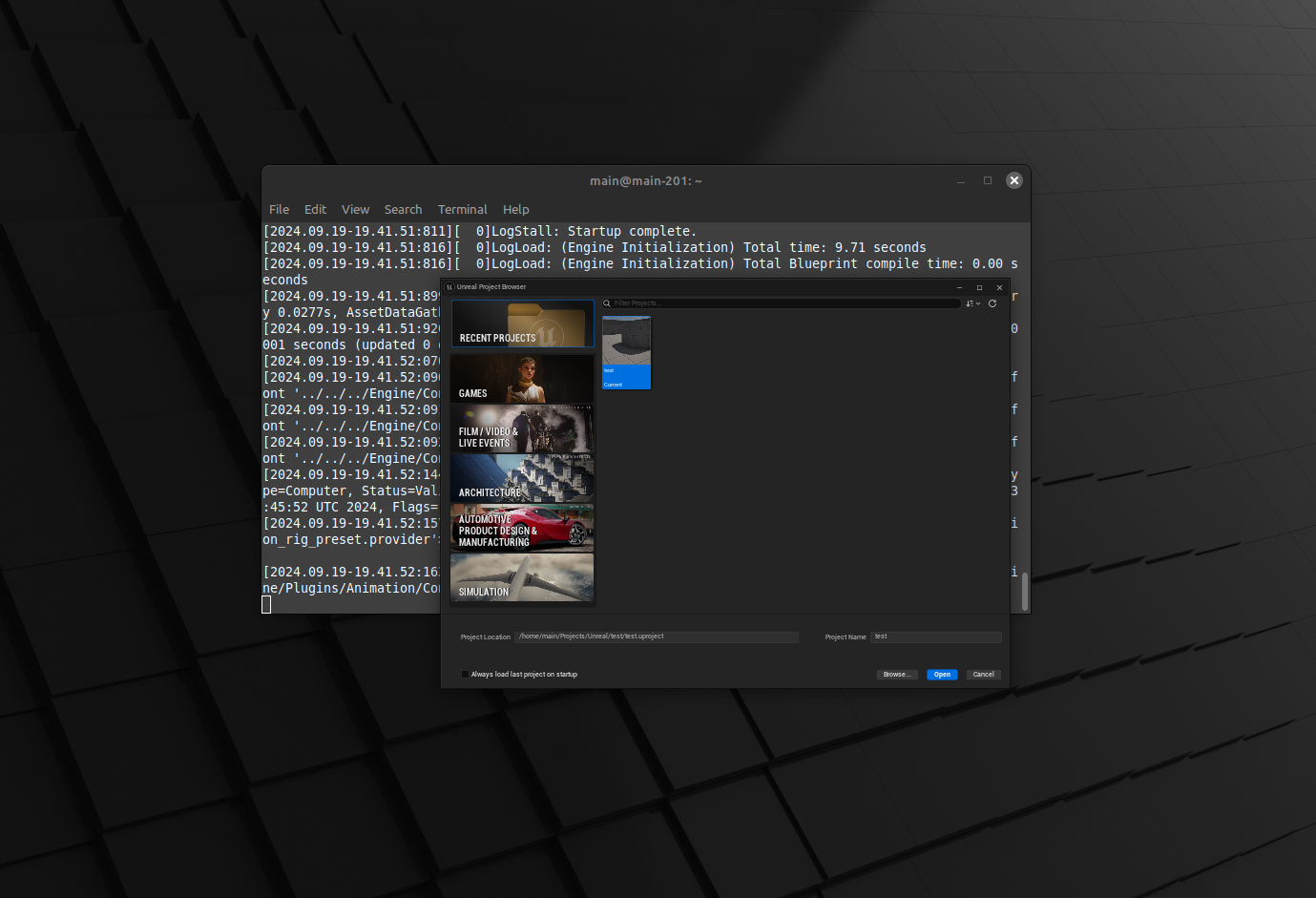Open the File menu in the terminal
1316x898 pixels.
[x=280, y=210]
